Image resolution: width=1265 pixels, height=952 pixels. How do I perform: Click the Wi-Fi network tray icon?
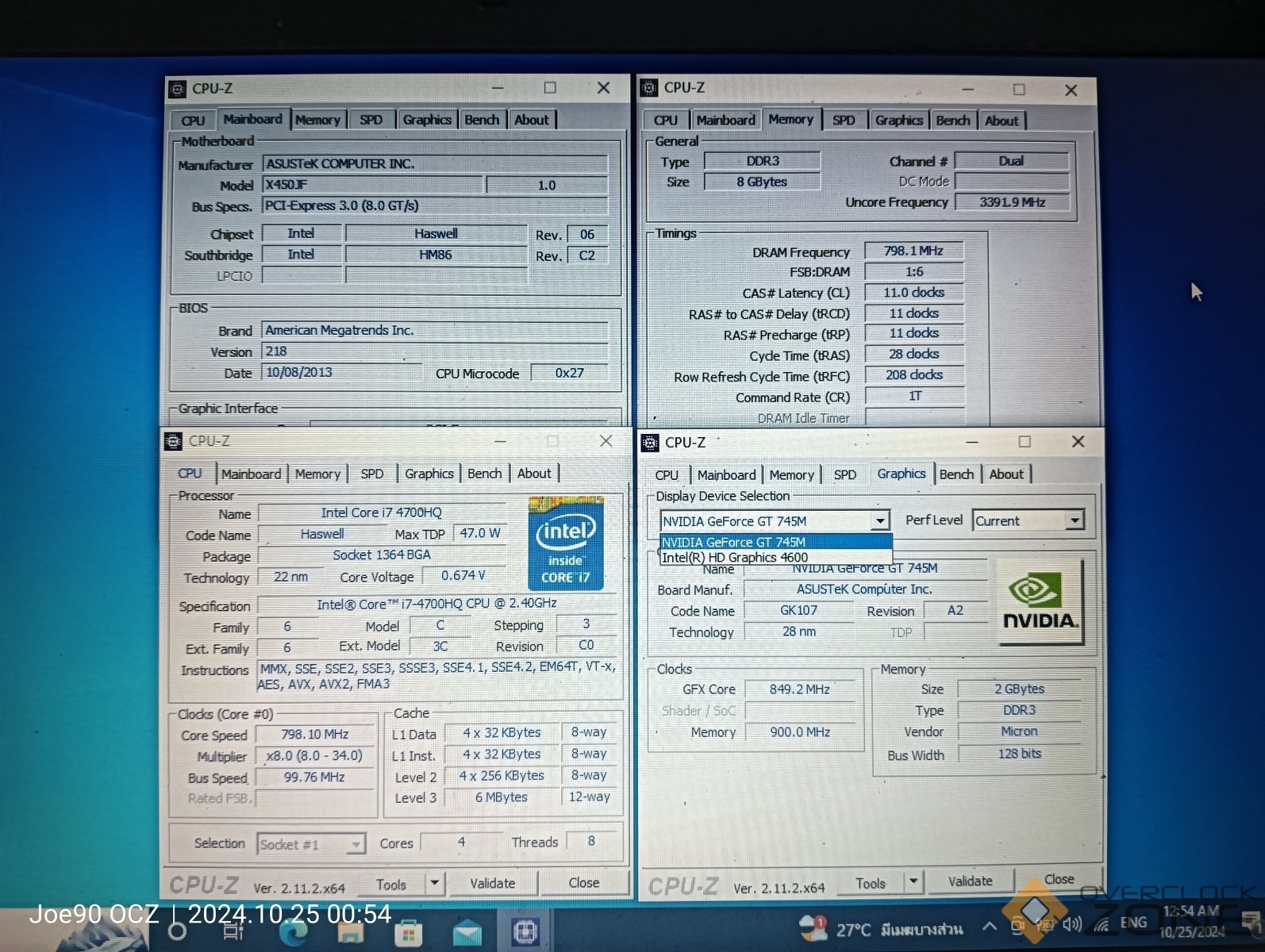(1102, 924)
